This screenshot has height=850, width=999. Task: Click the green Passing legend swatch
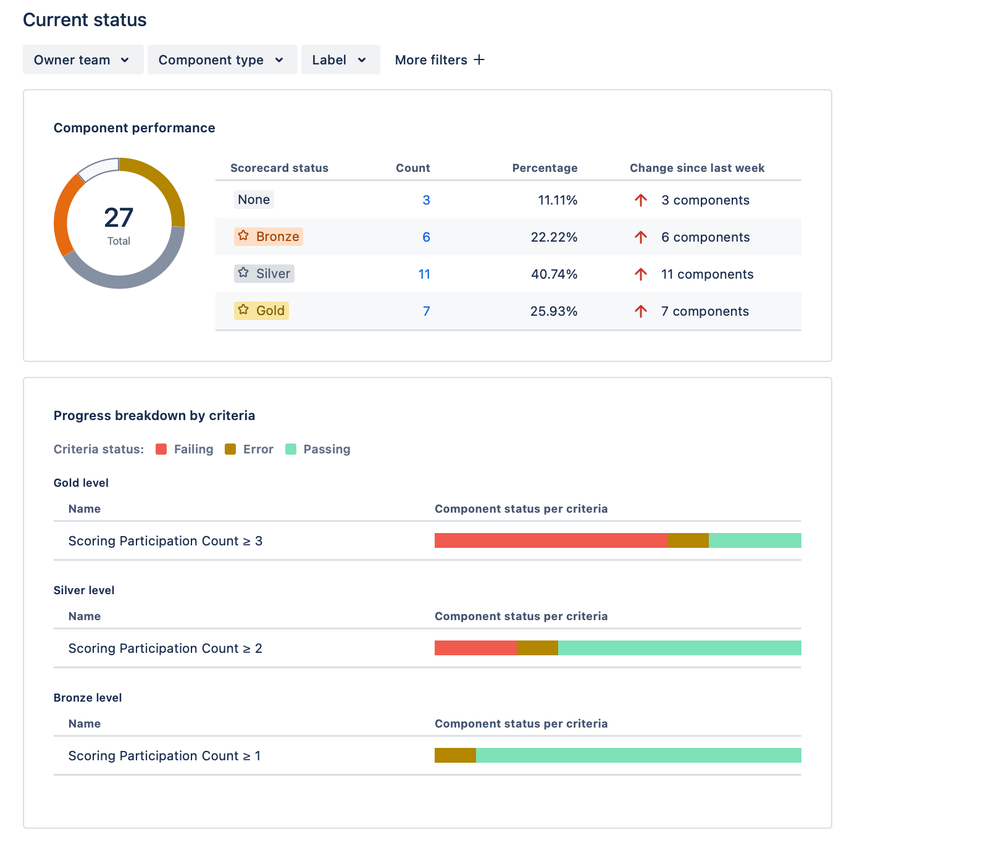click(291, 449)
